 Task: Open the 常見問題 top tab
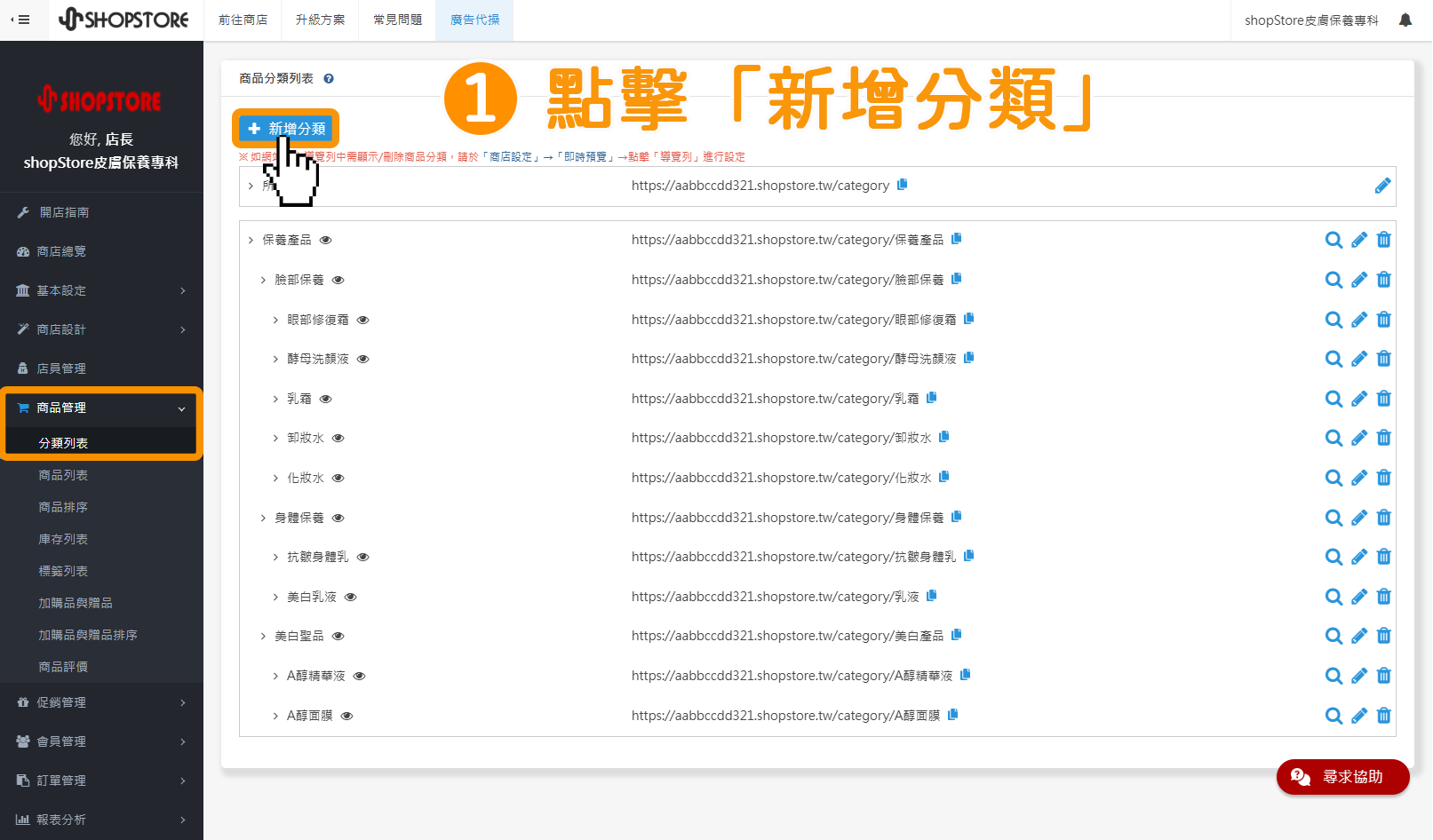click(397, 20)
